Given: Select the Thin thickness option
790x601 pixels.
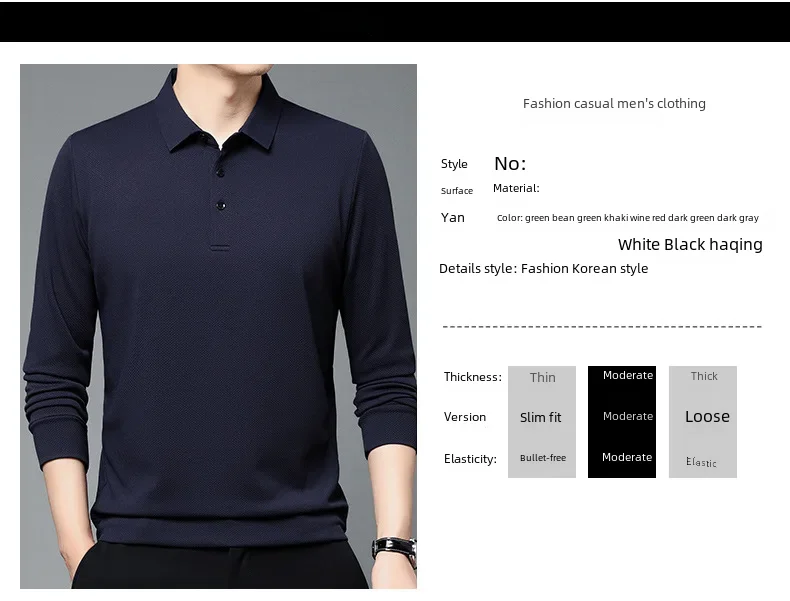Looking at the screenshot, I should [543, 377].
